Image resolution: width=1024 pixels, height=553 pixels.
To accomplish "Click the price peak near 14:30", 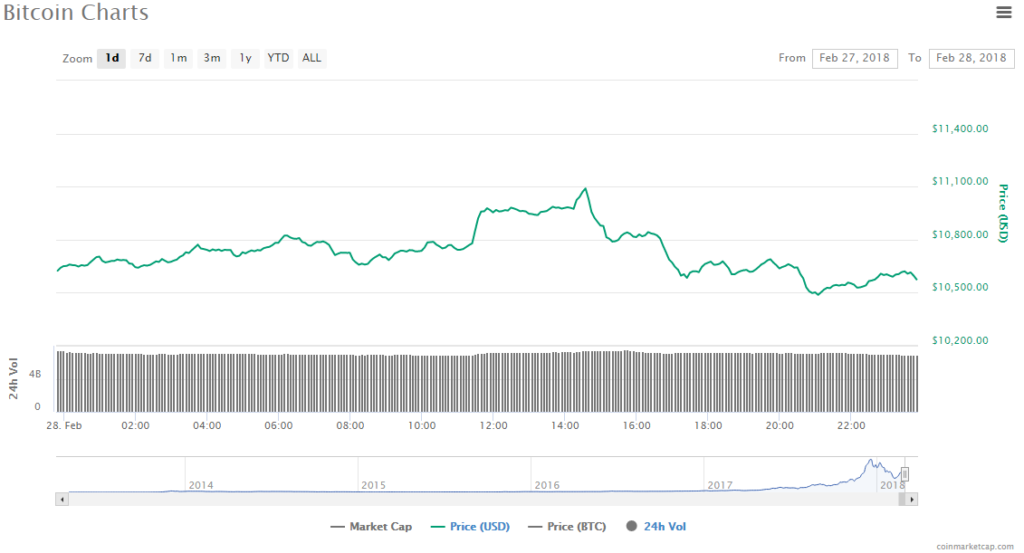I will pos(585,188).
